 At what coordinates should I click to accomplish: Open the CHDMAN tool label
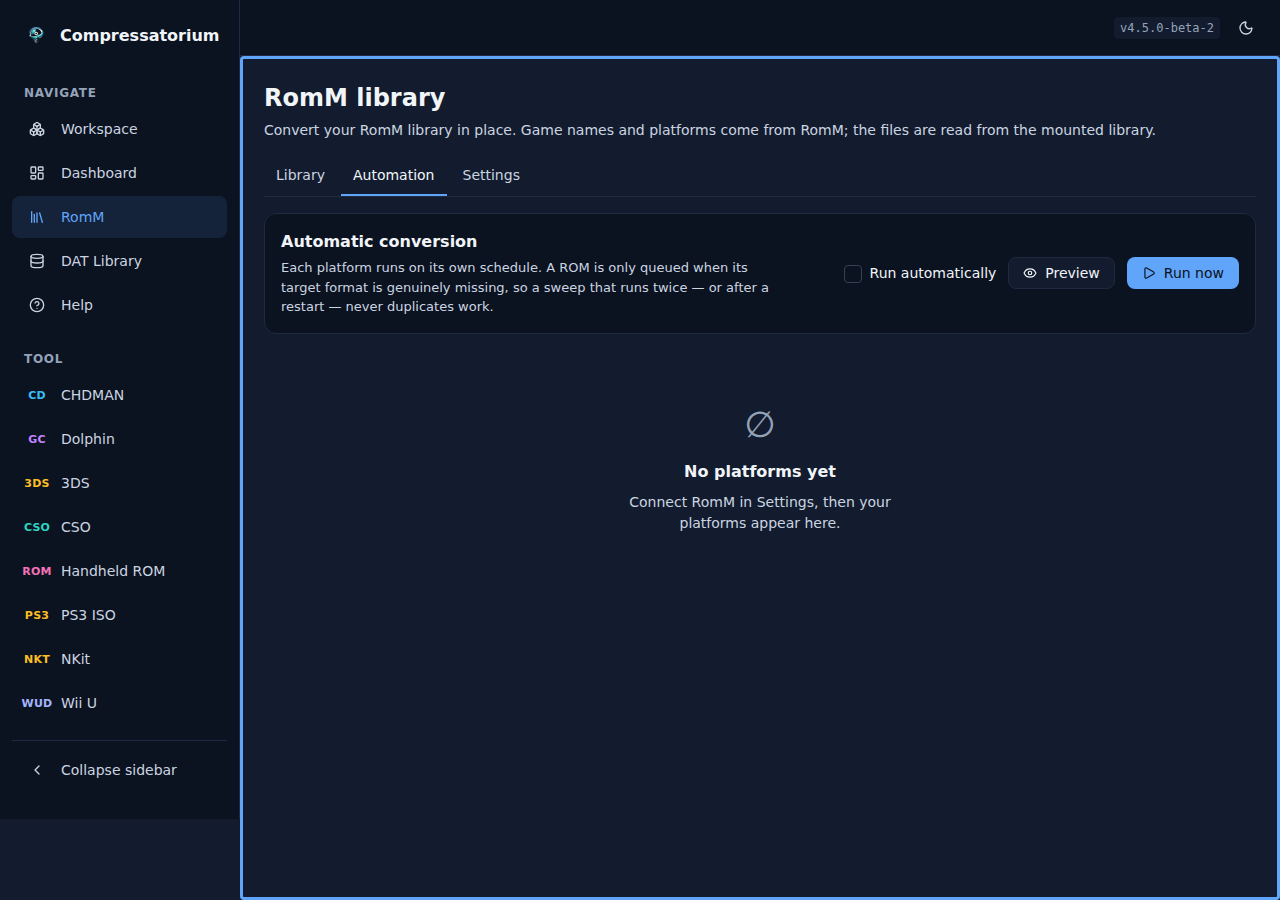click(92, 395)
